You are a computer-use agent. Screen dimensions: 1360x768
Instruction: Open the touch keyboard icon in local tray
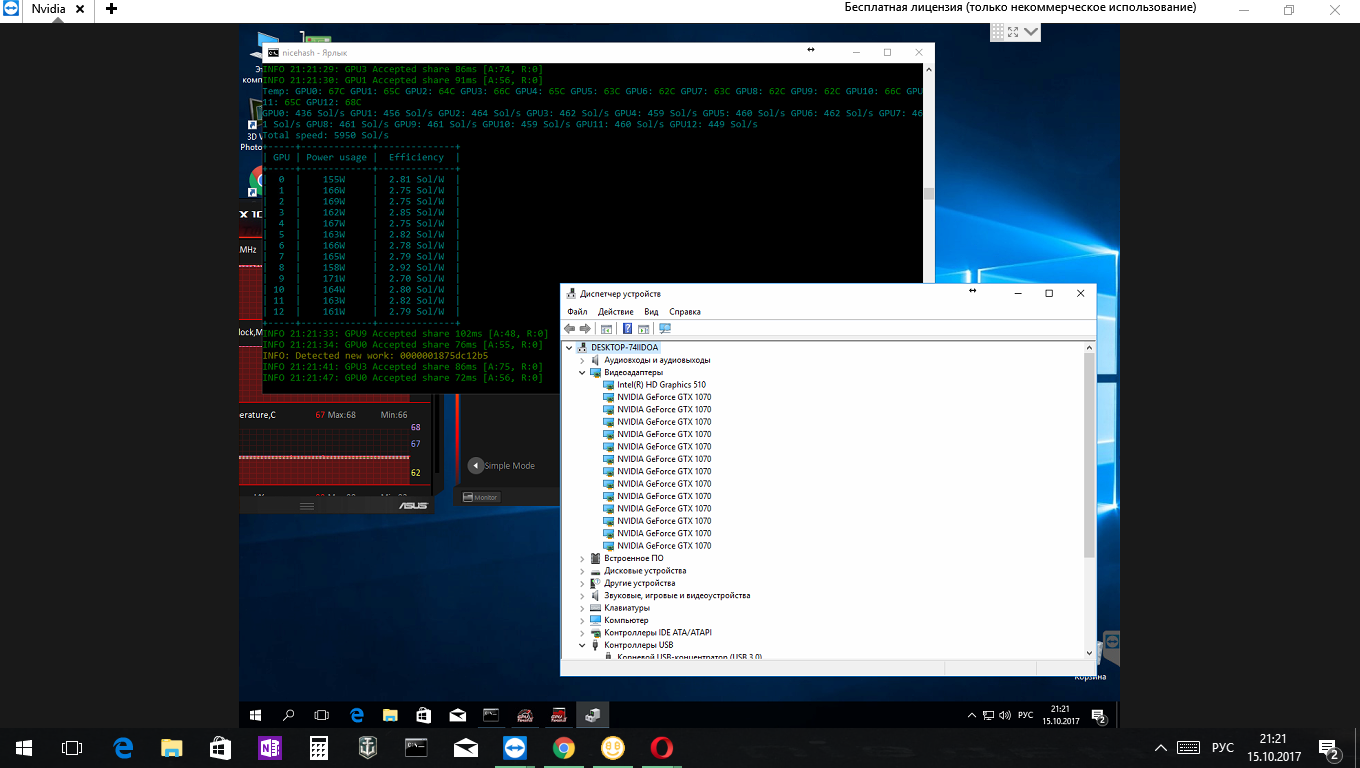(x=1188, y=747)
